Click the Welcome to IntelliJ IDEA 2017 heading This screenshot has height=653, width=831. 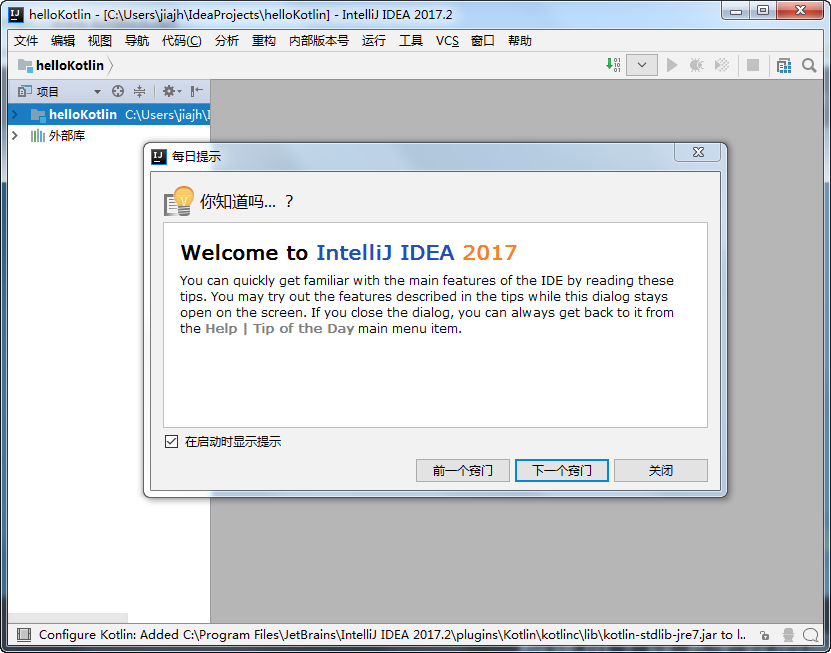pos(348,252)
